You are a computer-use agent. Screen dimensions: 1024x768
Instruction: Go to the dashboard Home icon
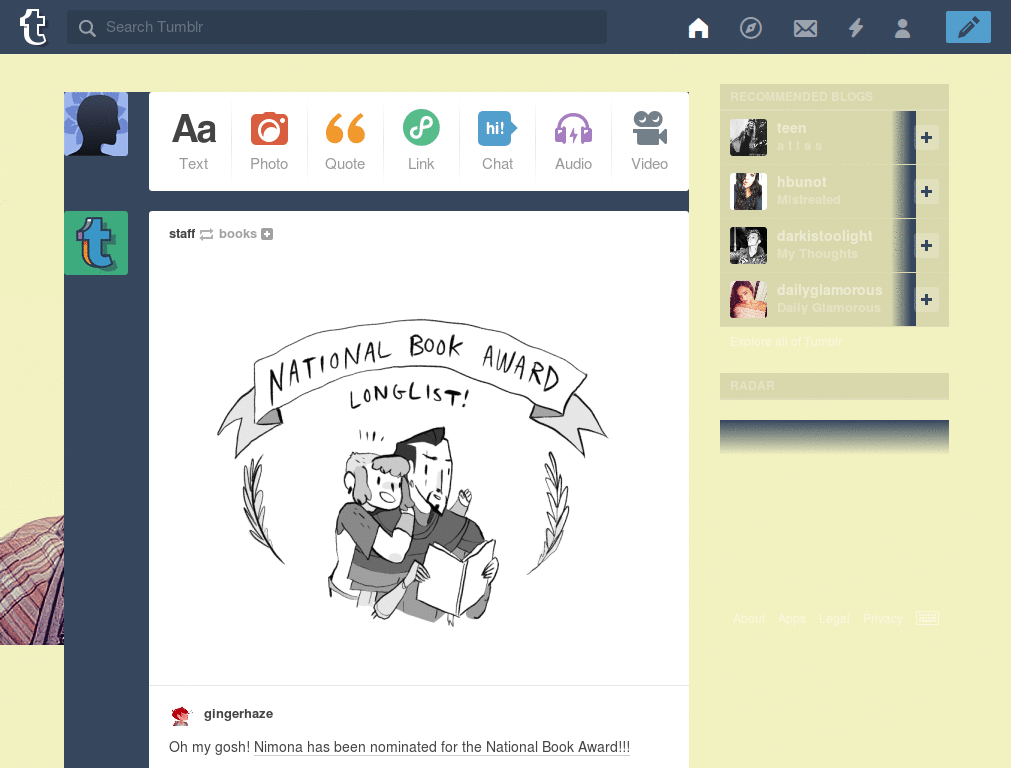click(x=698, y=27)
